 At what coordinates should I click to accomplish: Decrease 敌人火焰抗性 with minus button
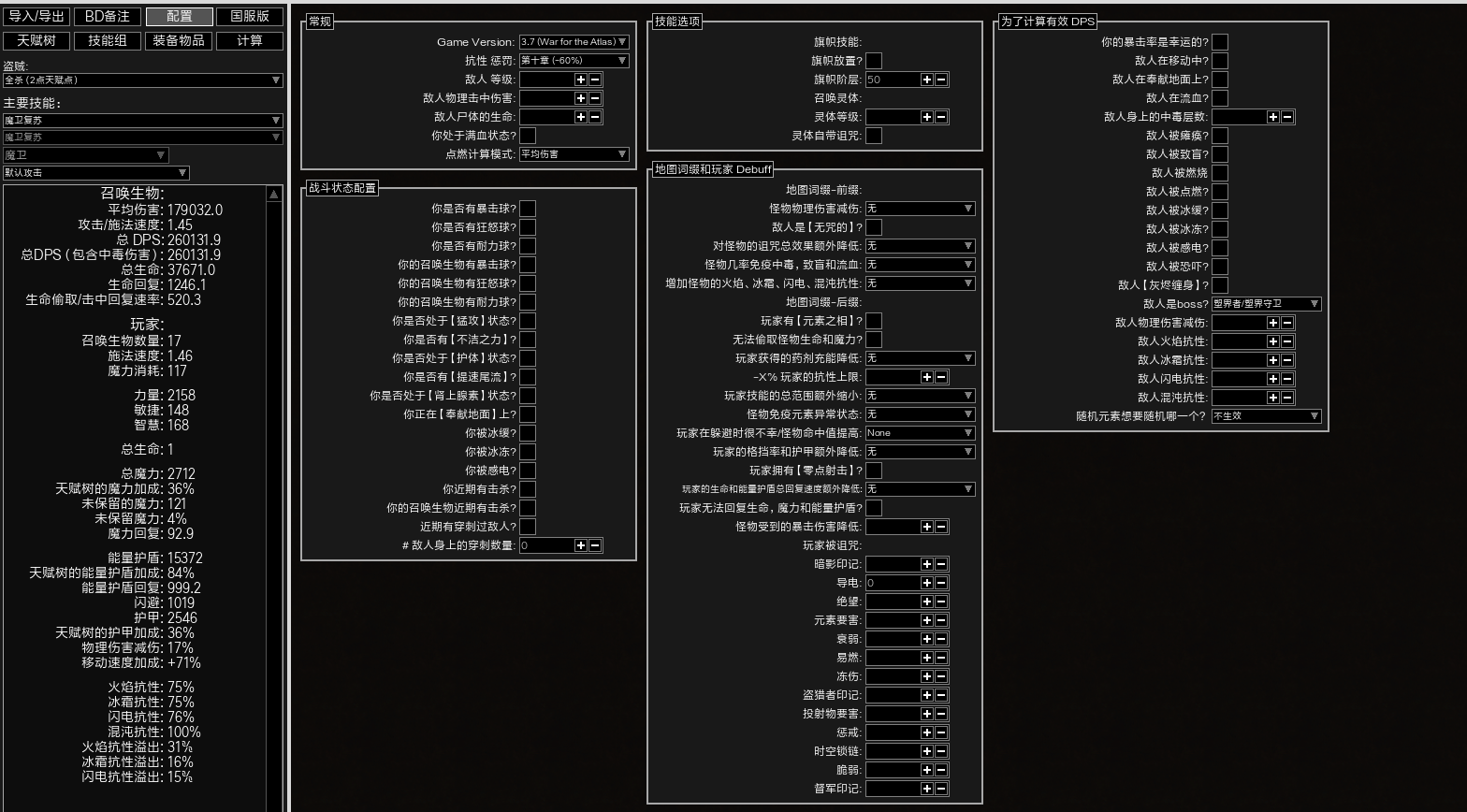pyautogui.click(x=1287, y=341)
